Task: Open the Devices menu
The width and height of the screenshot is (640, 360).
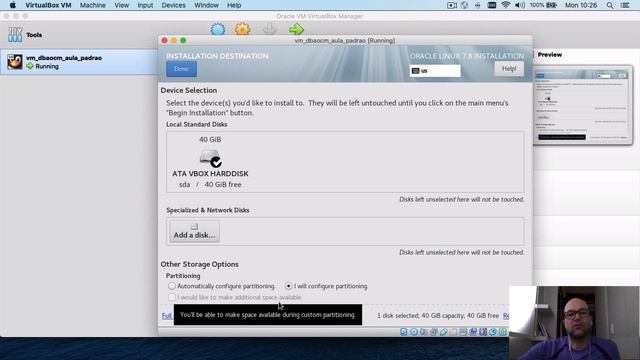Action: point(173,5)
